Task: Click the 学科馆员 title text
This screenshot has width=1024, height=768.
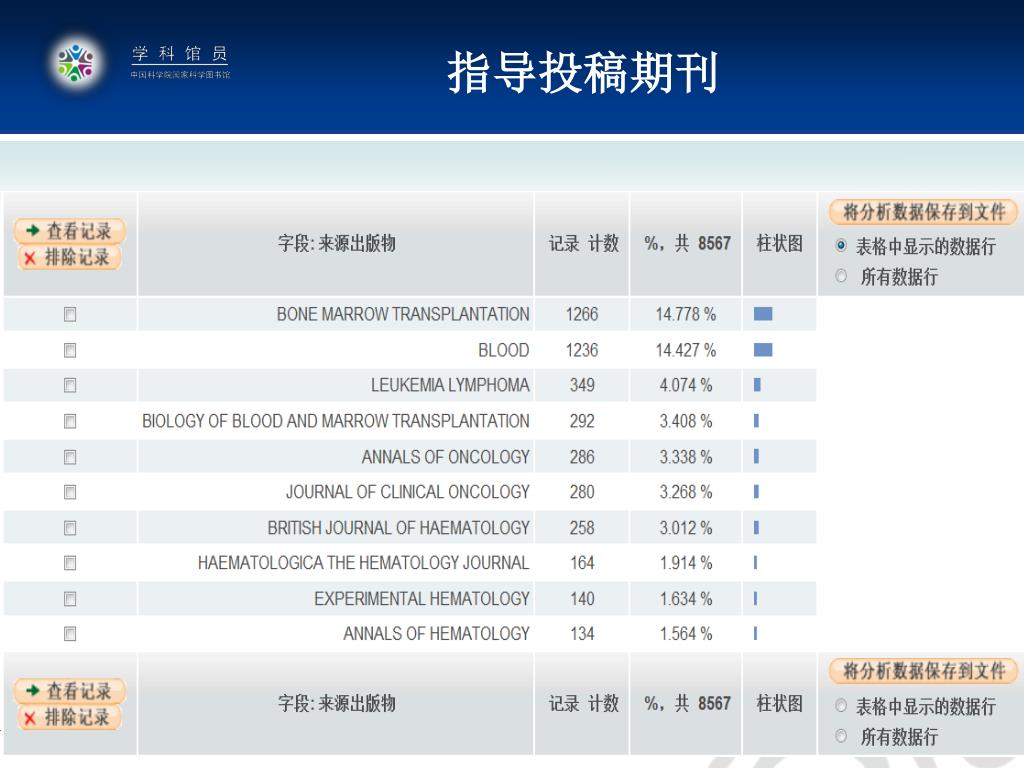Action: click(180, 54)
